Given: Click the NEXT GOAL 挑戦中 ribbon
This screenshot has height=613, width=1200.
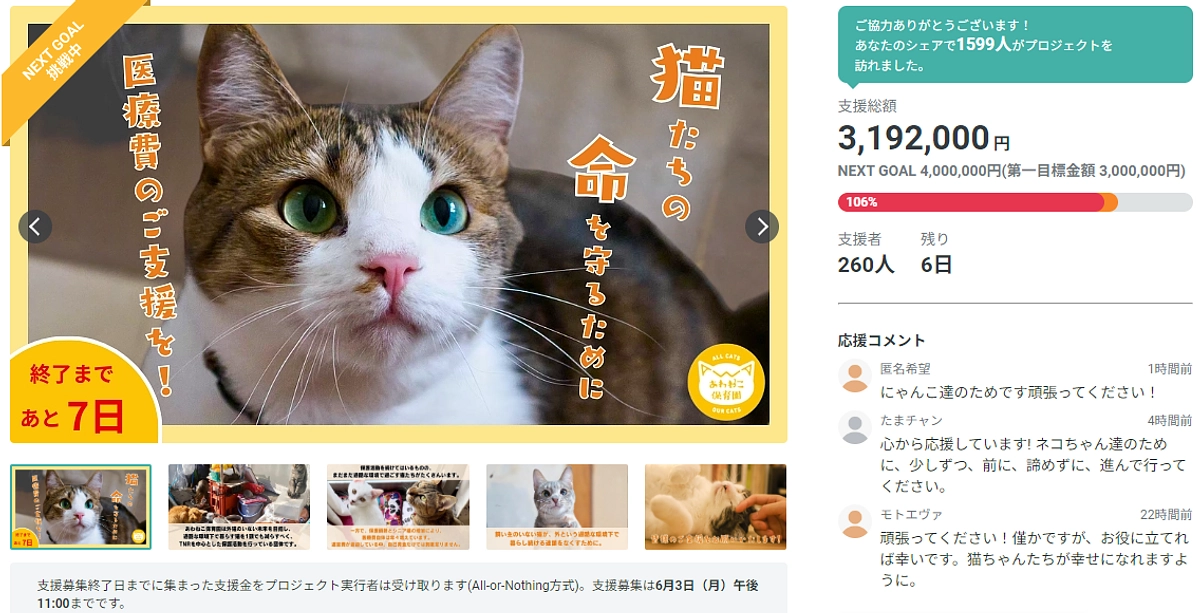Looking at the screenshot, I should pos(58,58).
